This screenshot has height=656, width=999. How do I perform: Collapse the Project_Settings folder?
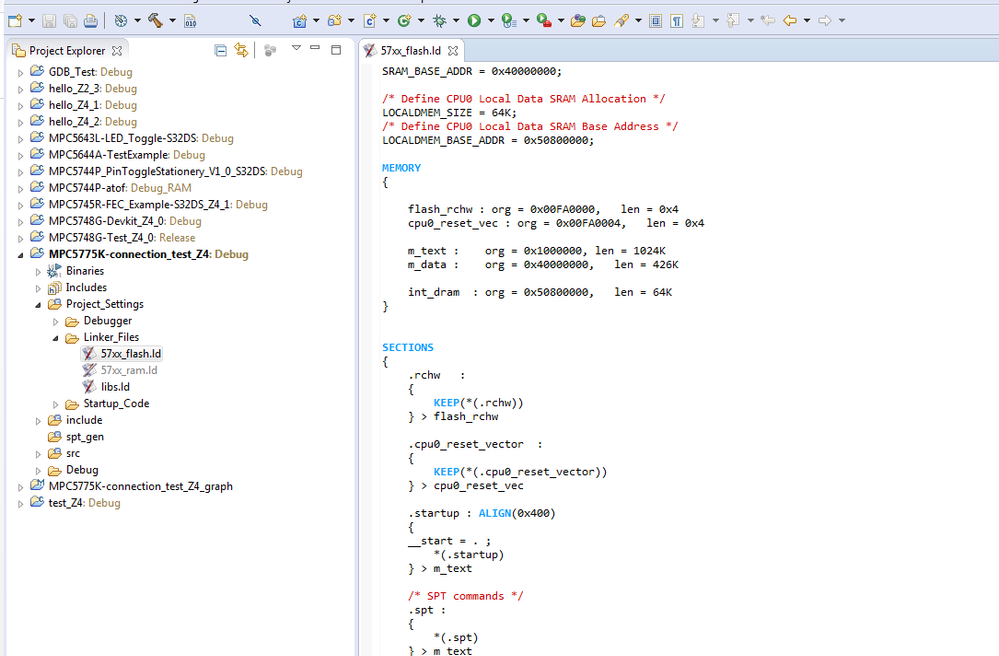tap(38, 304)
